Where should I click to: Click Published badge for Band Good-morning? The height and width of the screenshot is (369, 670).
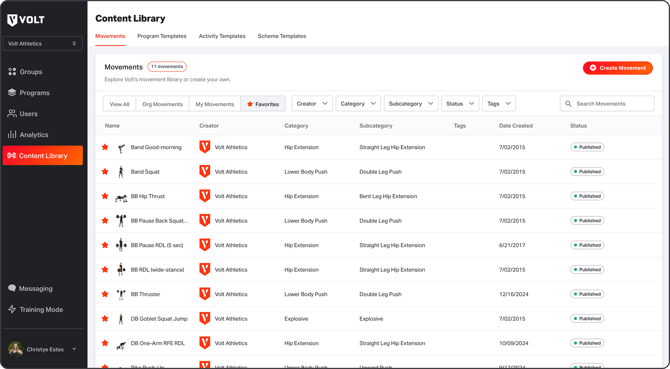pyautogui.click(x=587, y=147)
